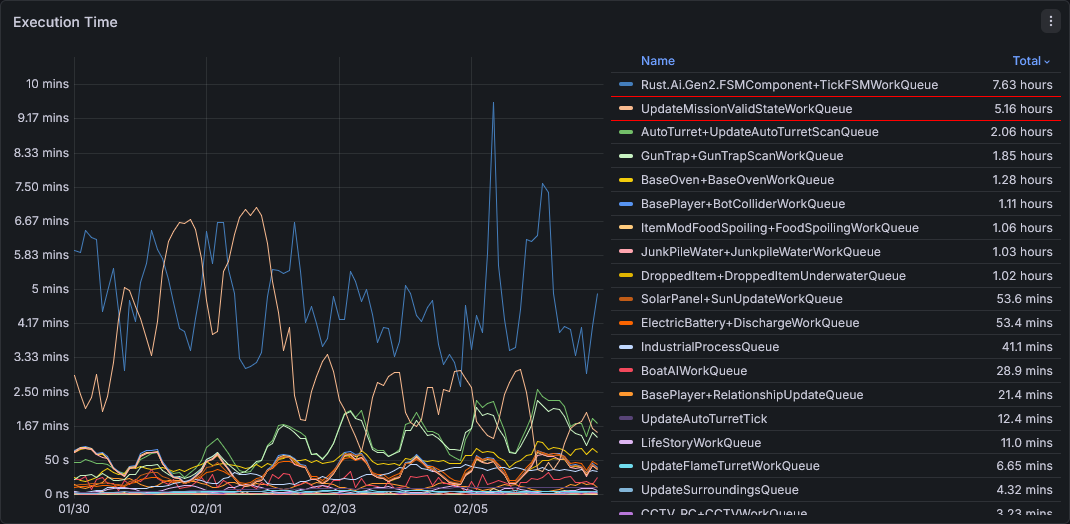The height and width of the screenshot is (524, 1070).
Task: Click BaseOven+BaseOvenWorkQueue yellow color swatch
Action: click(626, 180)
